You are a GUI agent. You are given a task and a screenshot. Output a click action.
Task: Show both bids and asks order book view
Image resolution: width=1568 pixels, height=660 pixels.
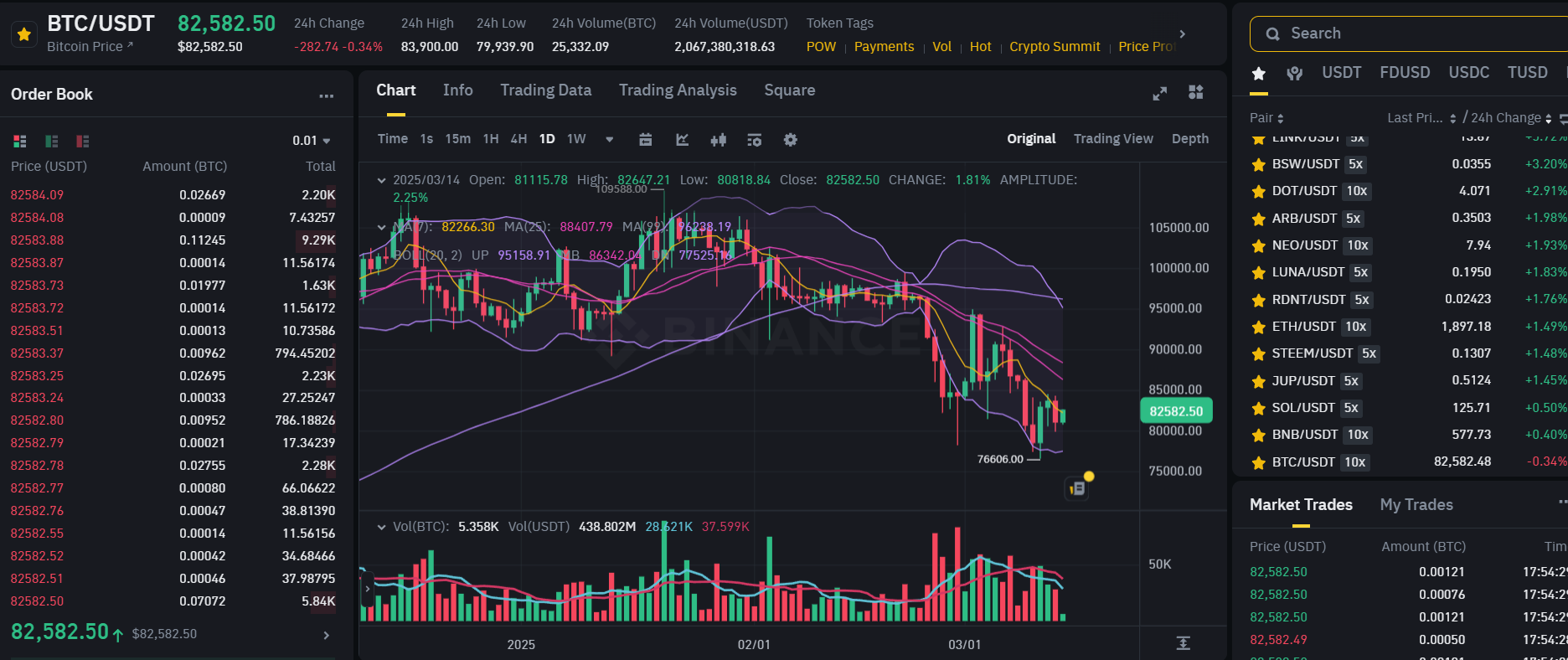20,141
